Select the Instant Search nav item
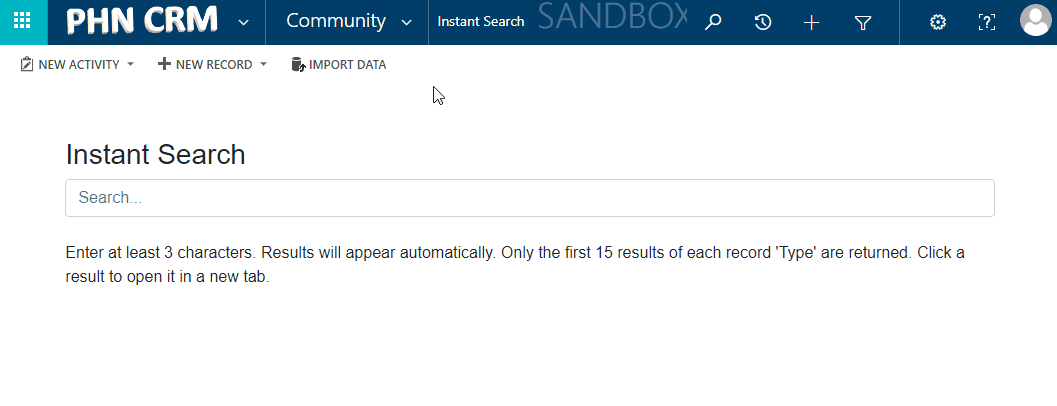1057x406 pixels. coord(481,22)
